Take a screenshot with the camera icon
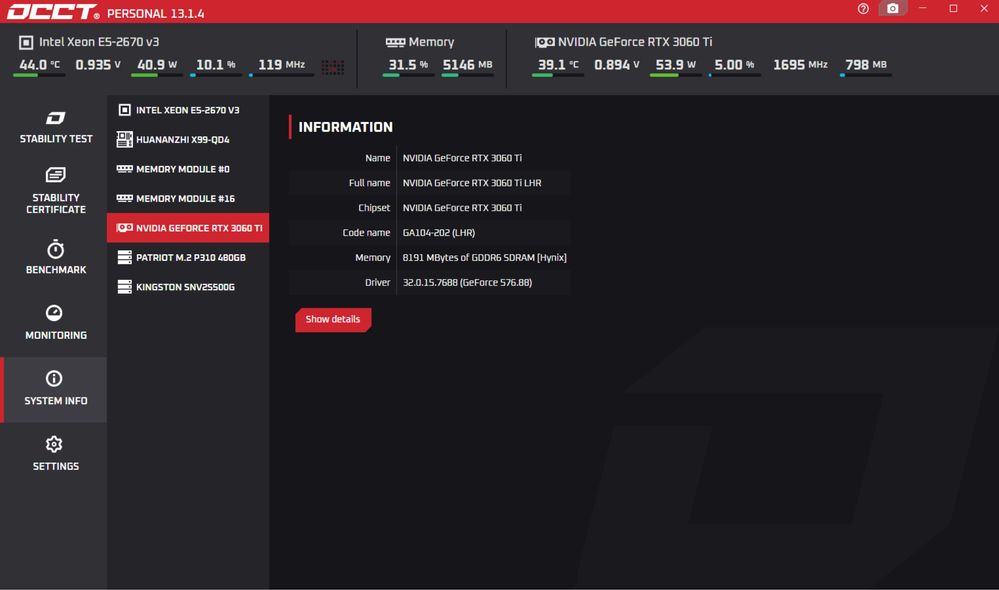Viewport: 999px width, 590px height. click(893, 9)
